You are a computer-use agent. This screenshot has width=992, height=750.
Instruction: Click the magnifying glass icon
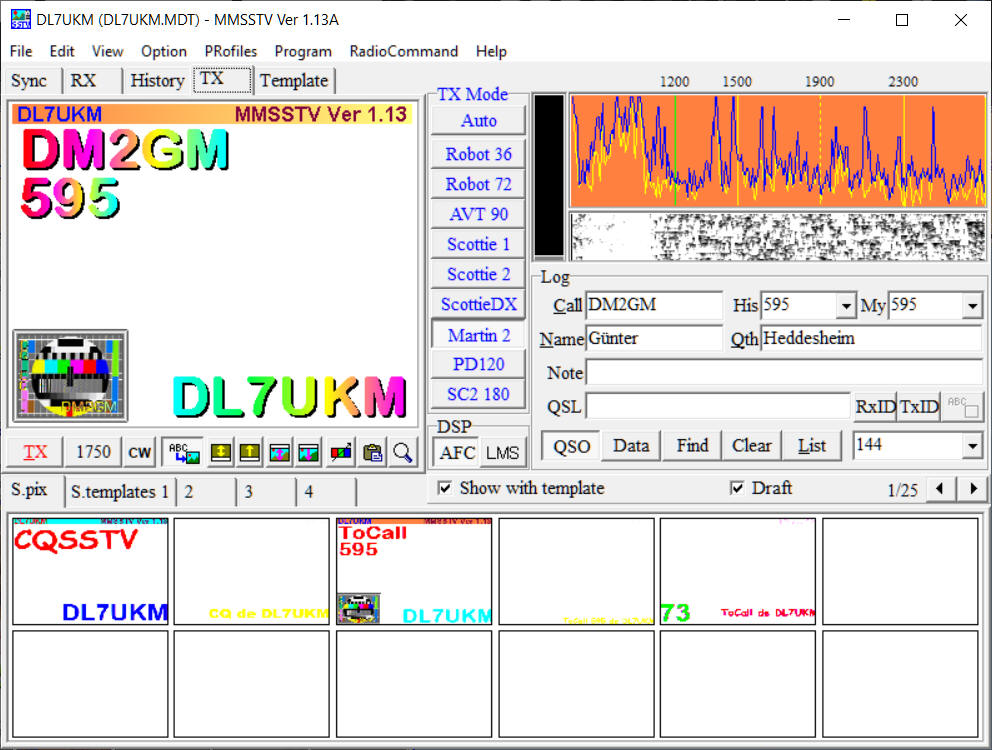point(402,452)
